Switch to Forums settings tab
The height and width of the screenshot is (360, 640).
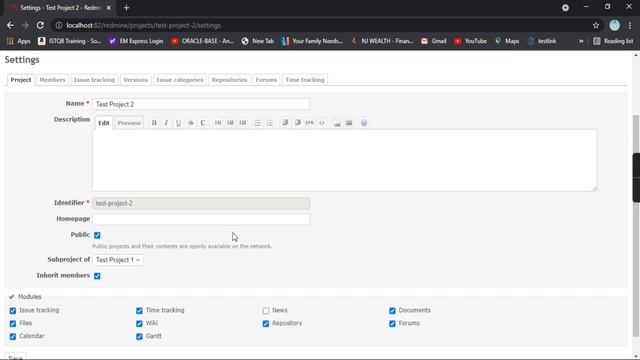coord(266,80)
